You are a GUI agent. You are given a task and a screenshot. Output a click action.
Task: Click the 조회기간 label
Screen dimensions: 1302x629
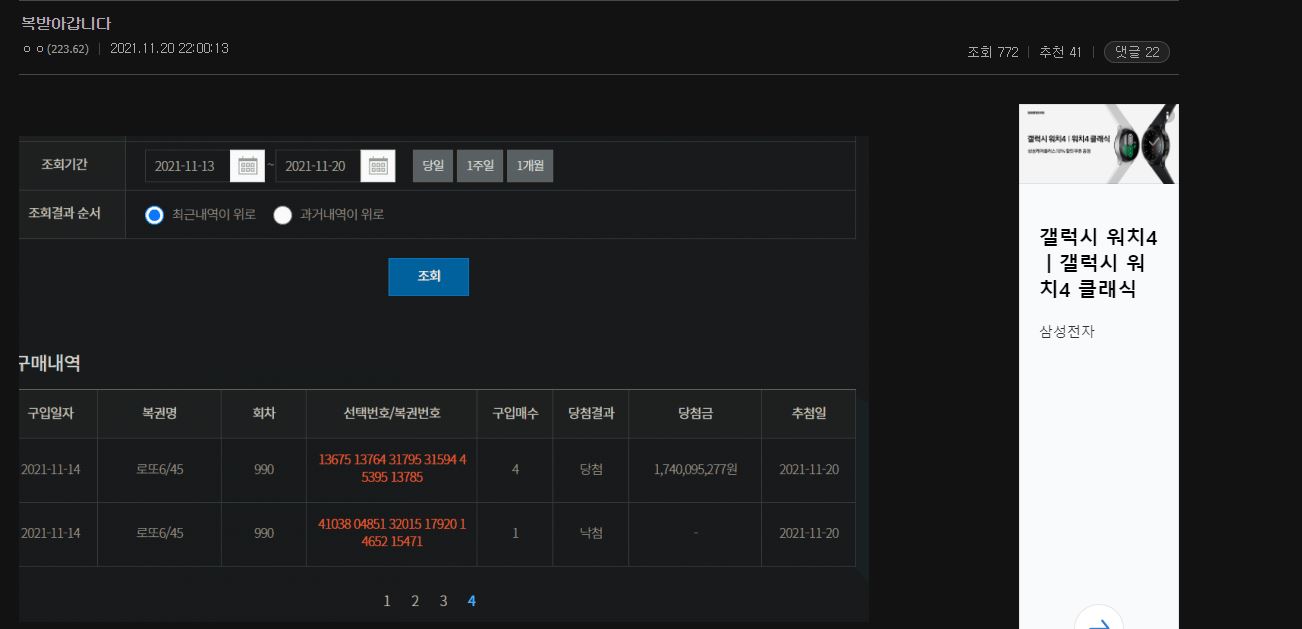pos(65,166)
